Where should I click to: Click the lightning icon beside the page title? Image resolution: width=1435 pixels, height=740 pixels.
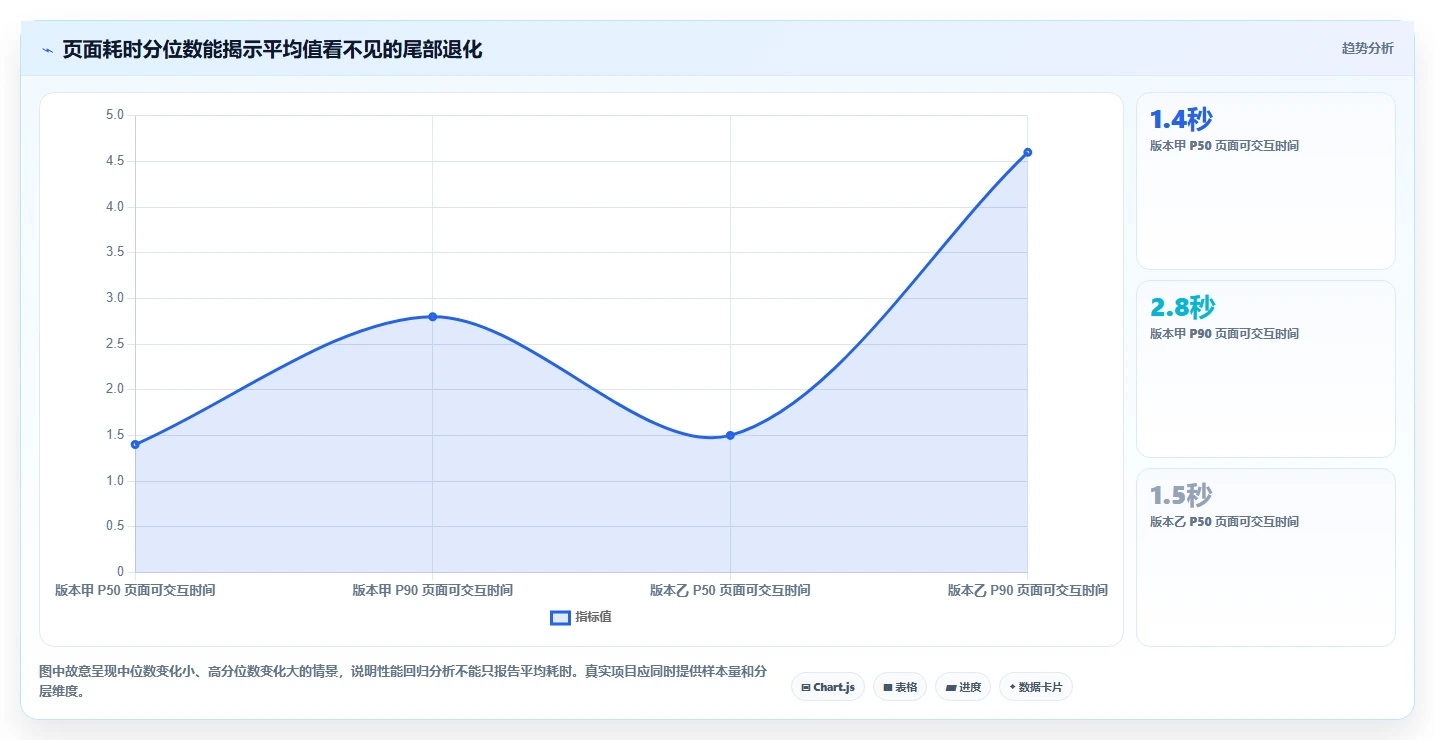tap(48, 50)
